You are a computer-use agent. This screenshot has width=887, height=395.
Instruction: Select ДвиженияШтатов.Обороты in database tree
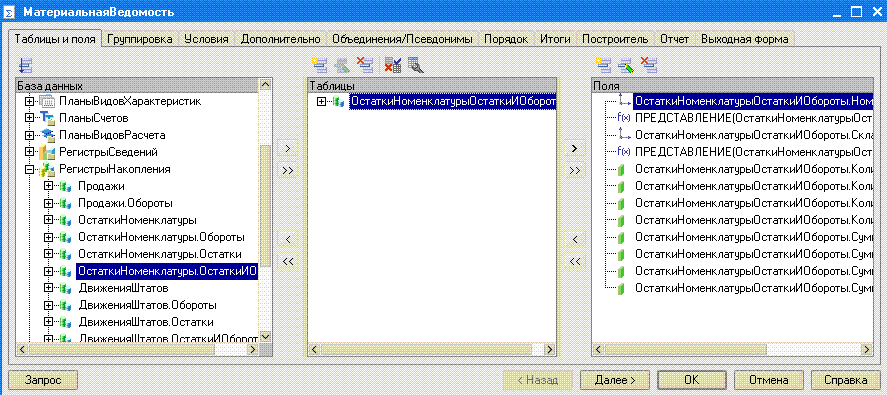coord(148,305)
